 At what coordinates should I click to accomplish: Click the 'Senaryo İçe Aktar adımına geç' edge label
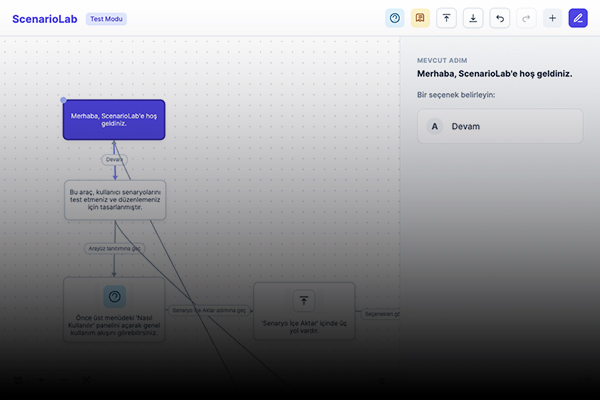tap(209, 310)
